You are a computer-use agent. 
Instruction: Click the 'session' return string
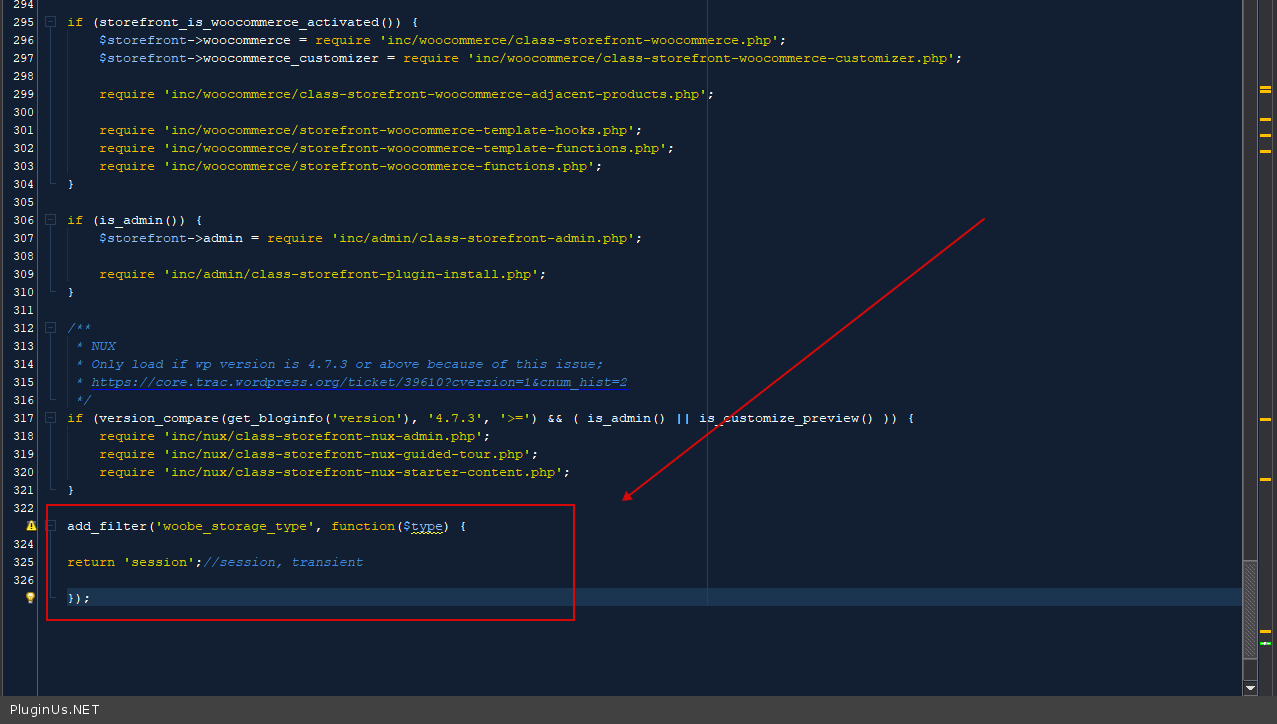click(x=160, y=562)
